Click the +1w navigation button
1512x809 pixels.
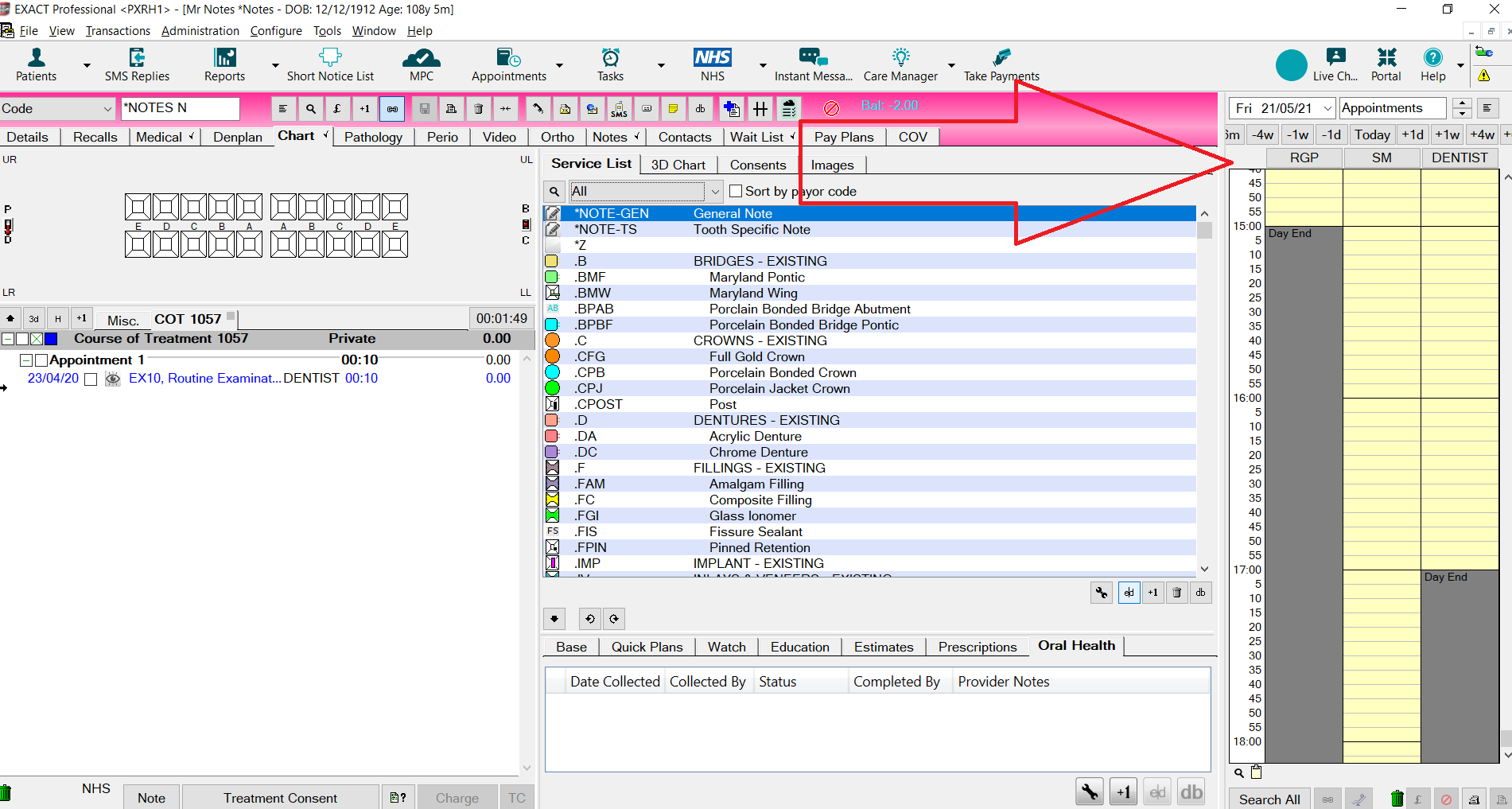point(1447,134)
